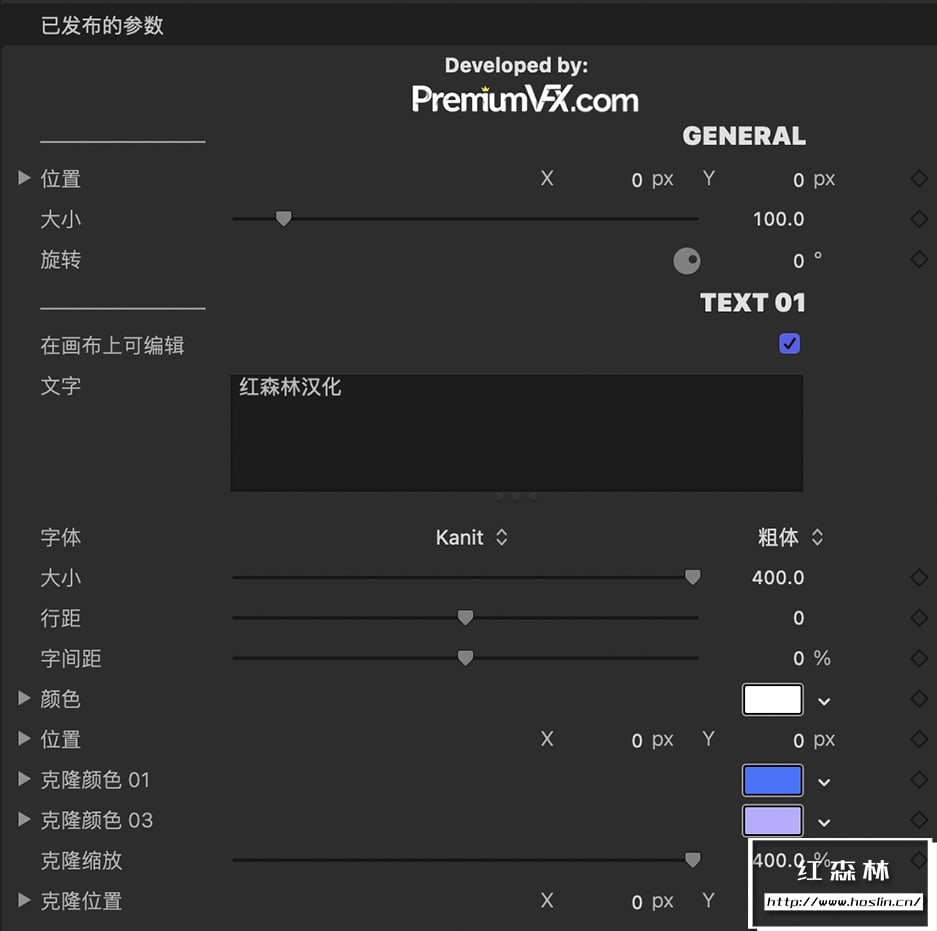Viewport: 937px width, 931px height.
Task: Click the general 位置 keyframe diamond
Action: point(919,178)
